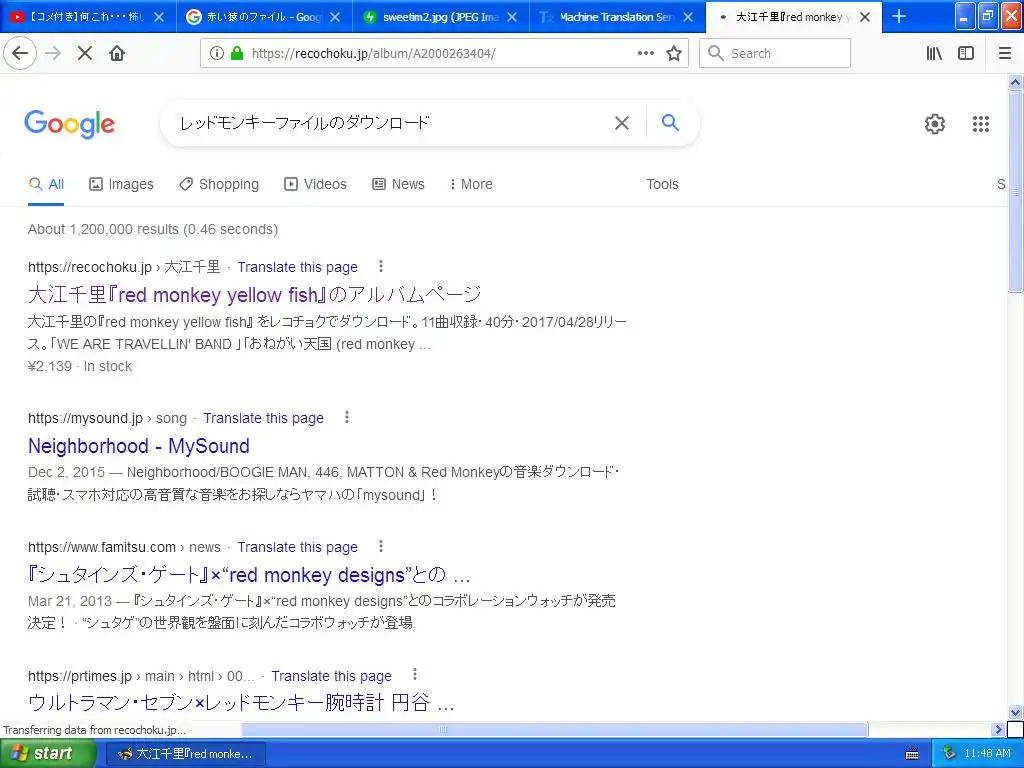
Task: Open the Library icon in toolbar
Action: [934, 53]
